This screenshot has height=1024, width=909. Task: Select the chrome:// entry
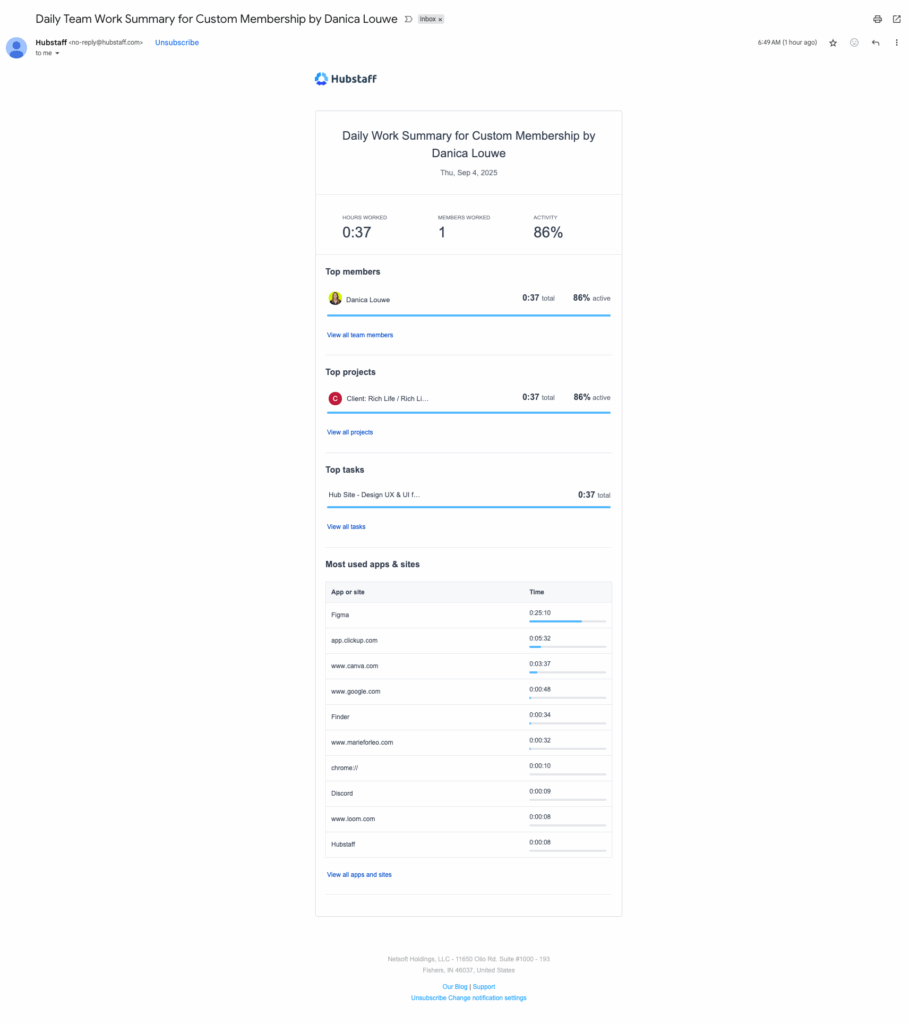coord(344,768)
